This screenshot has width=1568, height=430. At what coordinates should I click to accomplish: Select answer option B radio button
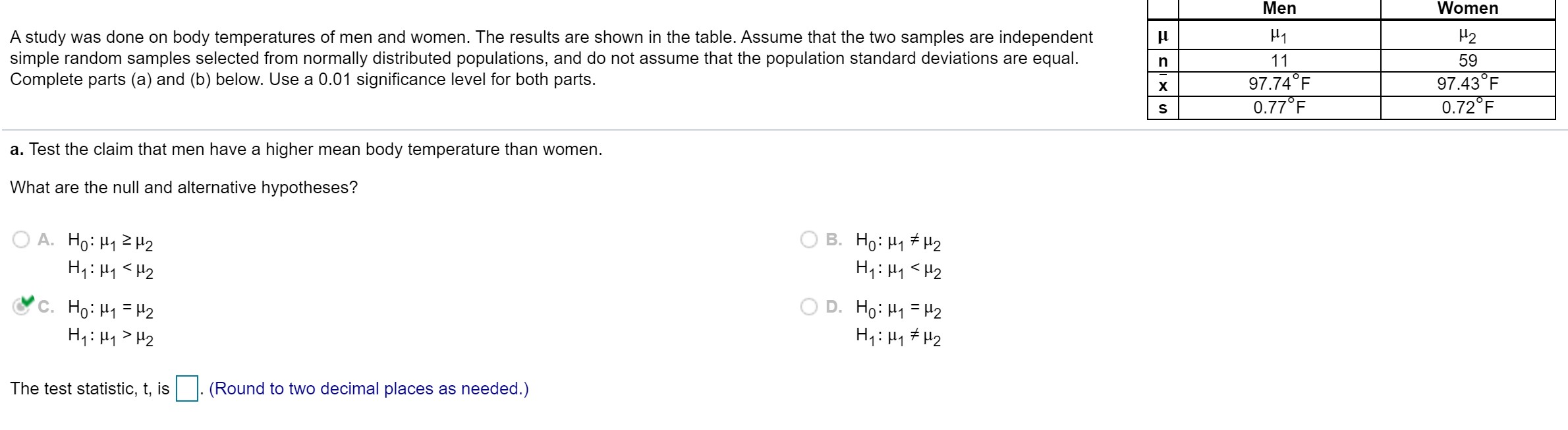(x=809, y=239)
